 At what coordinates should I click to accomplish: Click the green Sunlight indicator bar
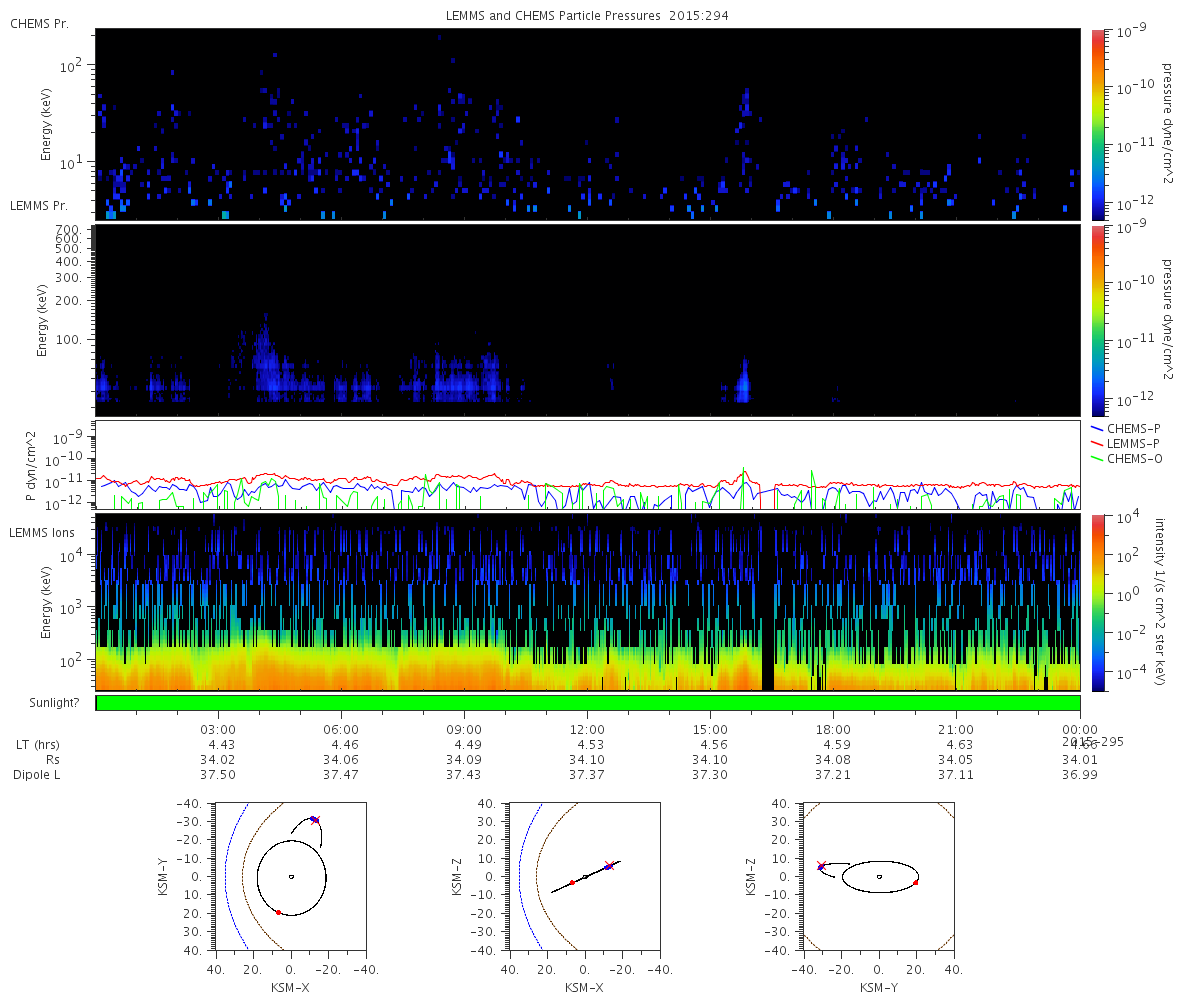point(588,703)
